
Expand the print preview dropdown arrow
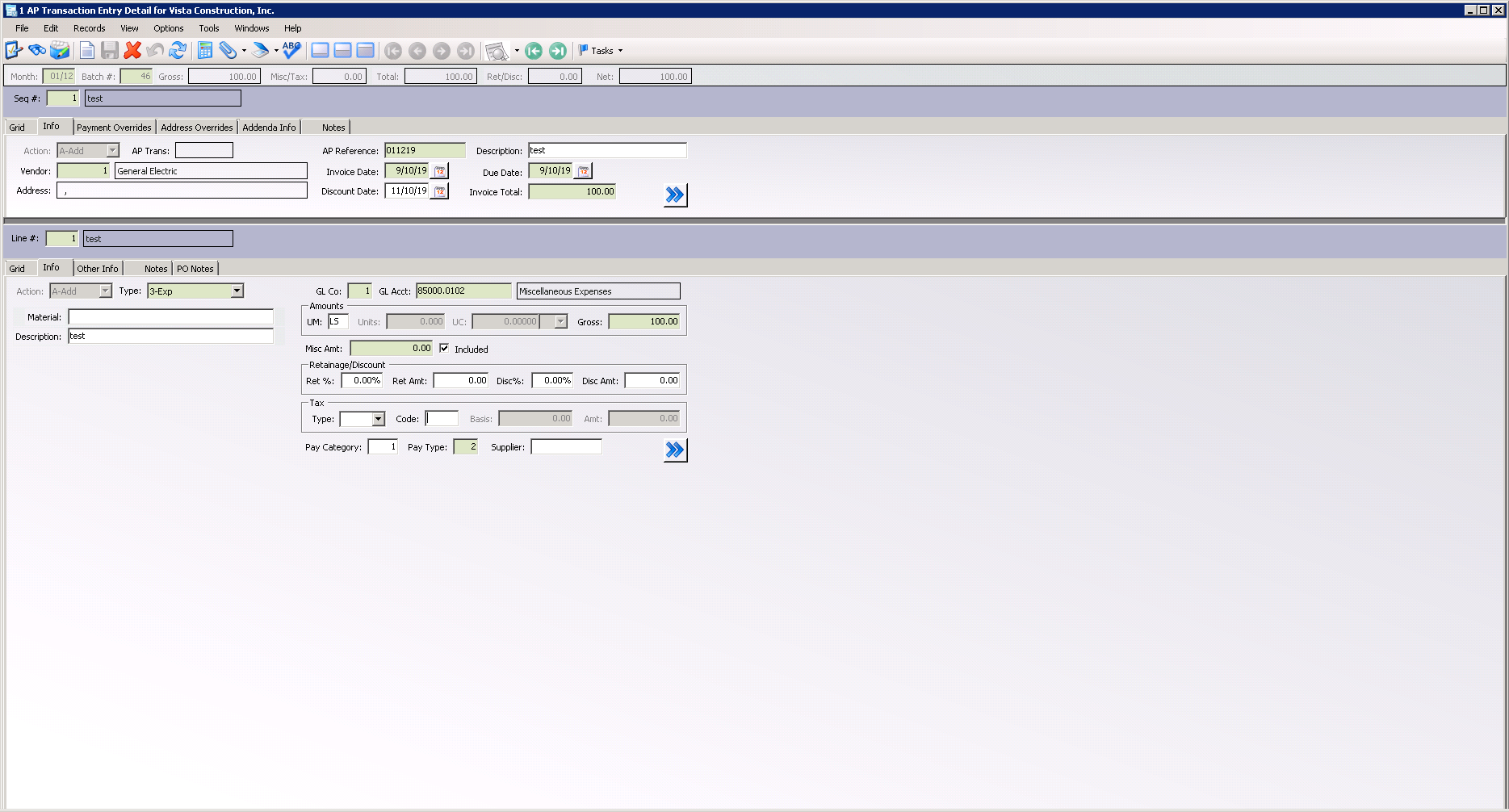pos(517,51)
